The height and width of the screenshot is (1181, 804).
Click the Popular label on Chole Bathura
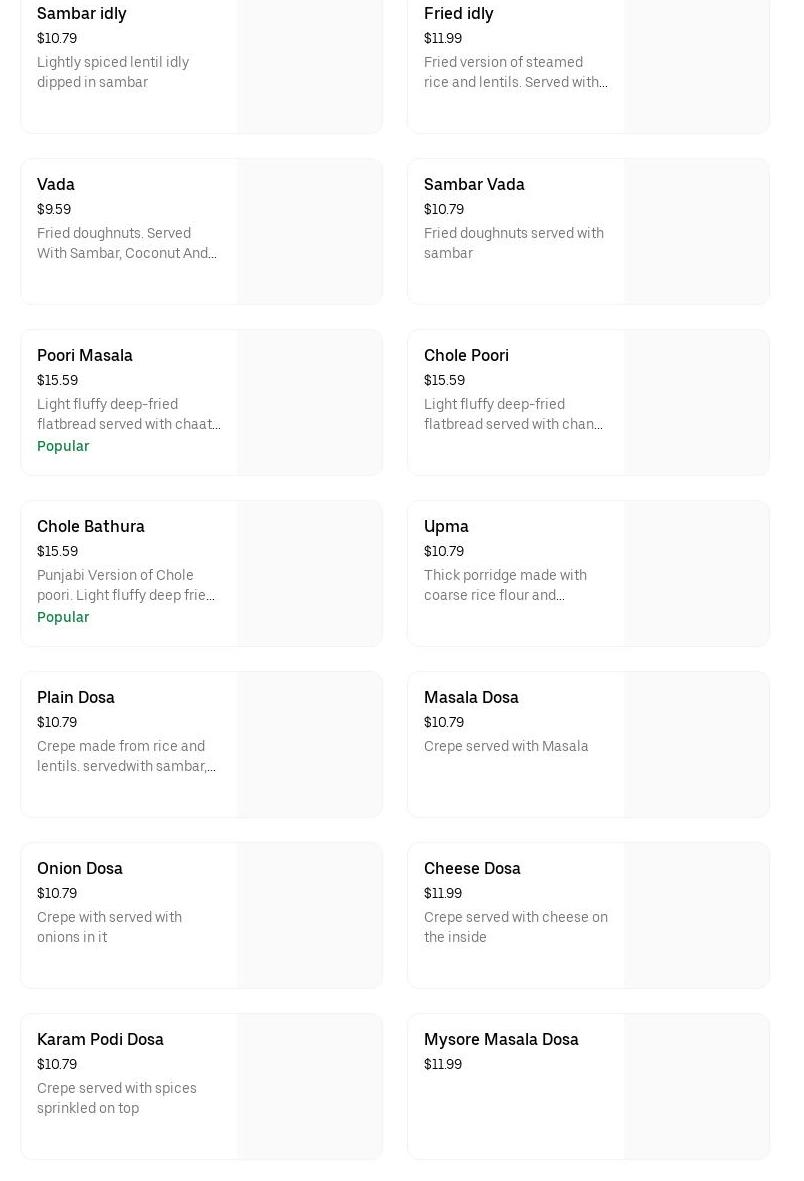point(63,617)
